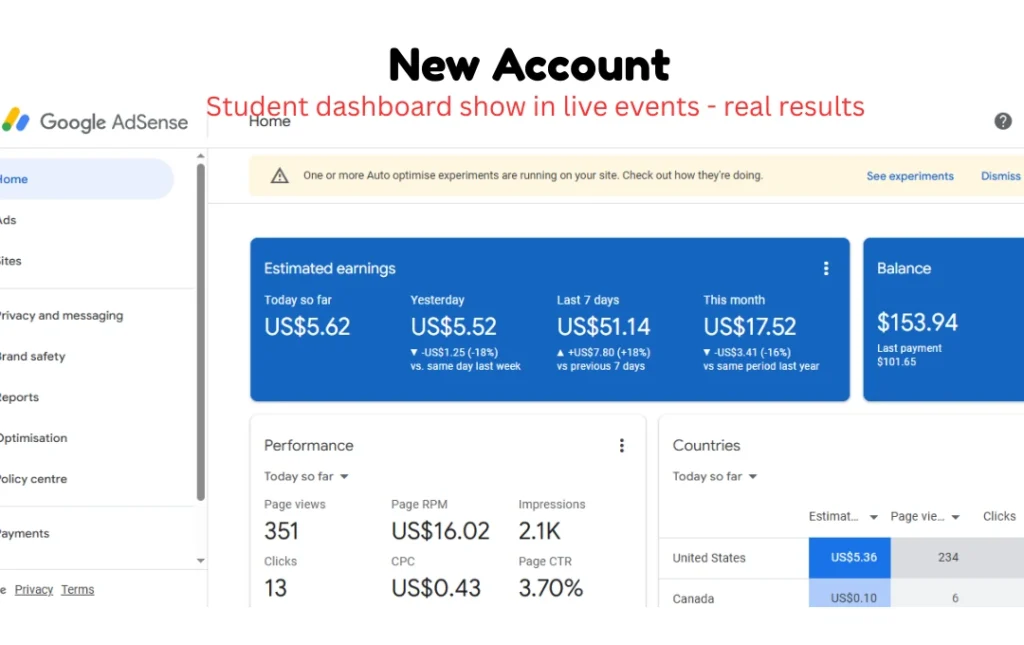The image size is (1024, 645).
Task: Open Privacy and messaging section
Action: (61, 315)
